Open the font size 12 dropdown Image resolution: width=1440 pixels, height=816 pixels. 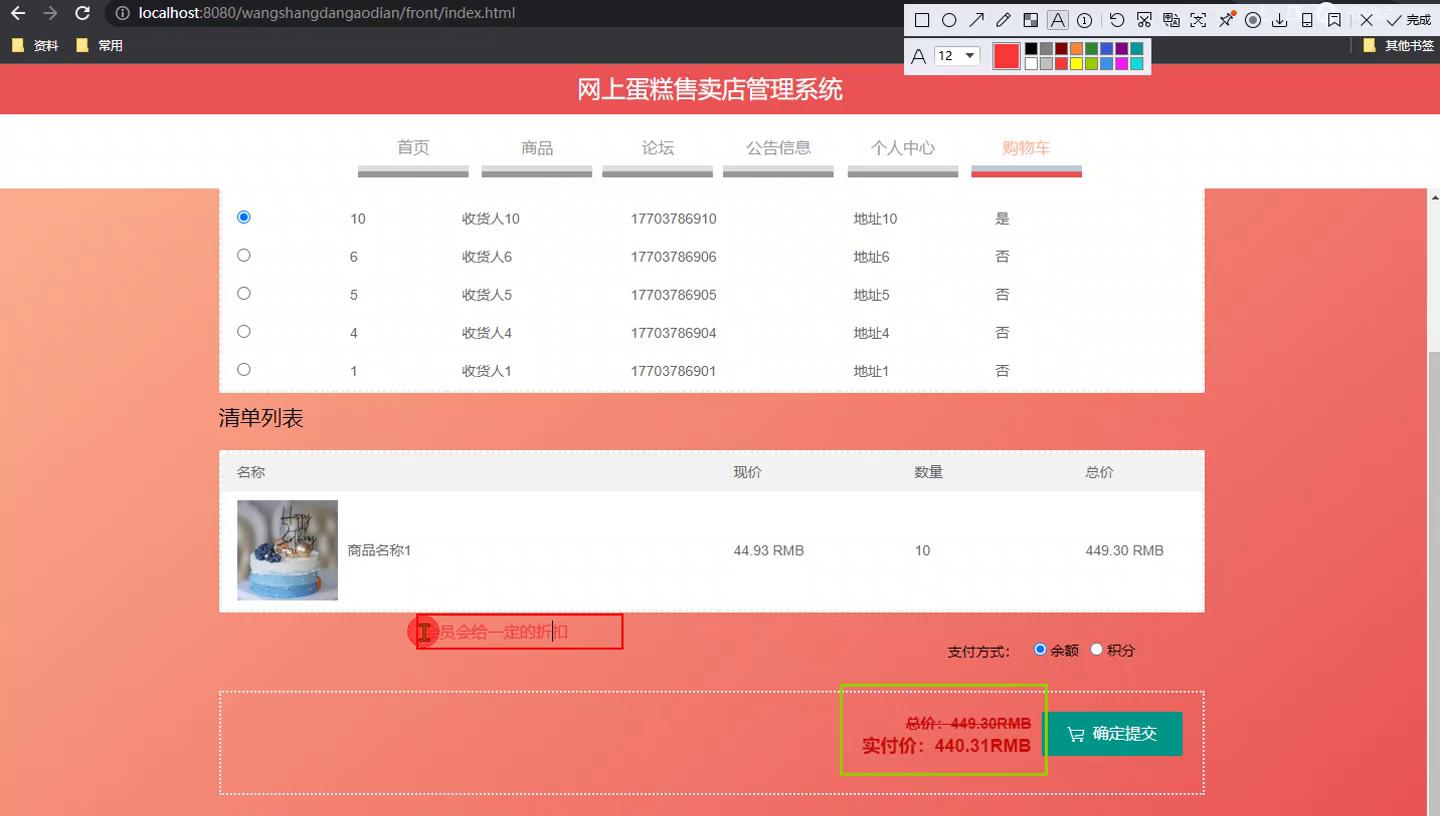tap(957, 56)
